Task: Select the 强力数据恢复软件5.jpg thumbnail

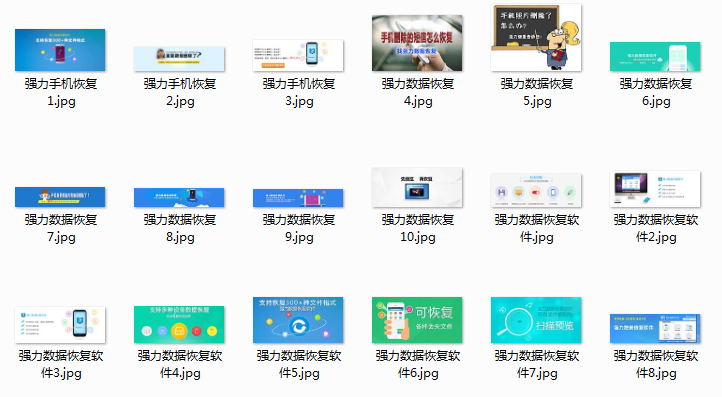Action: coord(298,320)
